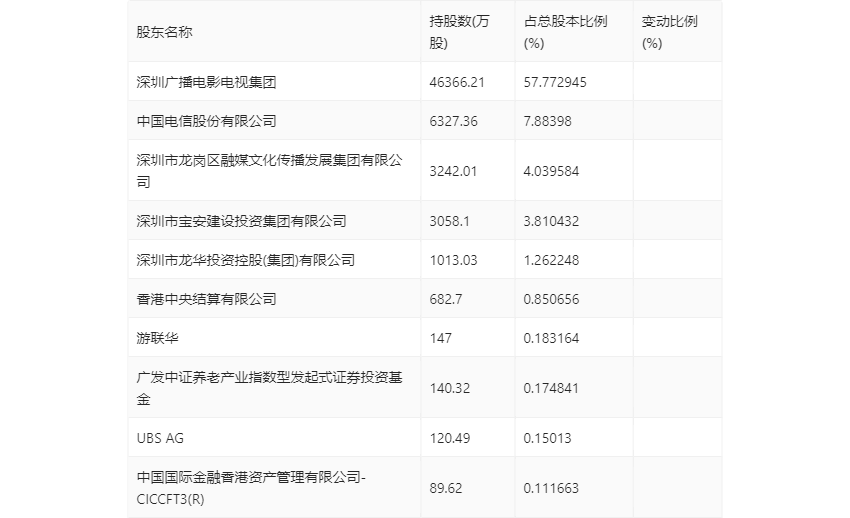Click the percentage 3.810432
Viewport: 850px width, 518px height.
pos(551,221)
